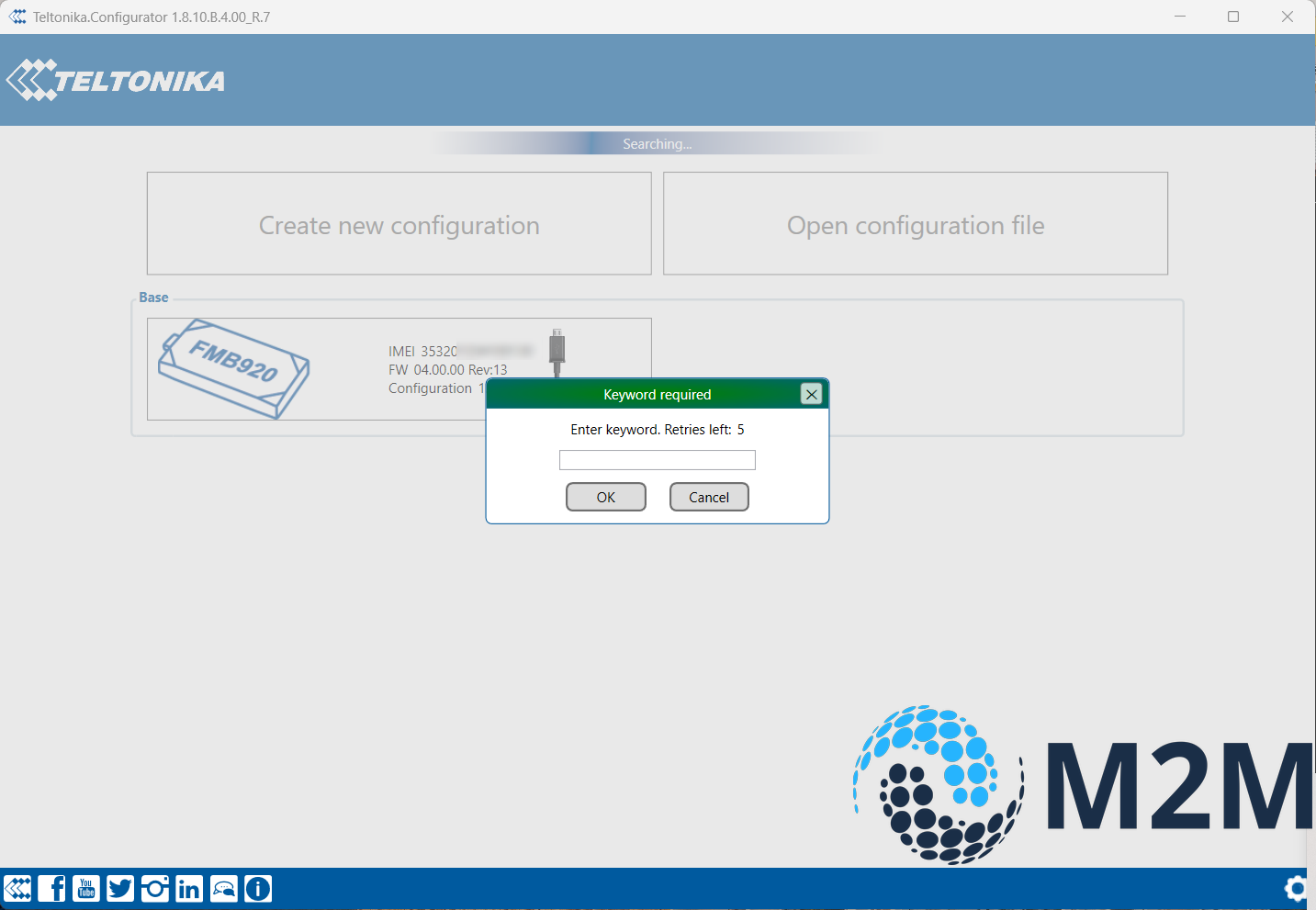Viewport: 1316px width, 910px height.
Task: Click the Teltonika logo in header
Action: point(116,81)
